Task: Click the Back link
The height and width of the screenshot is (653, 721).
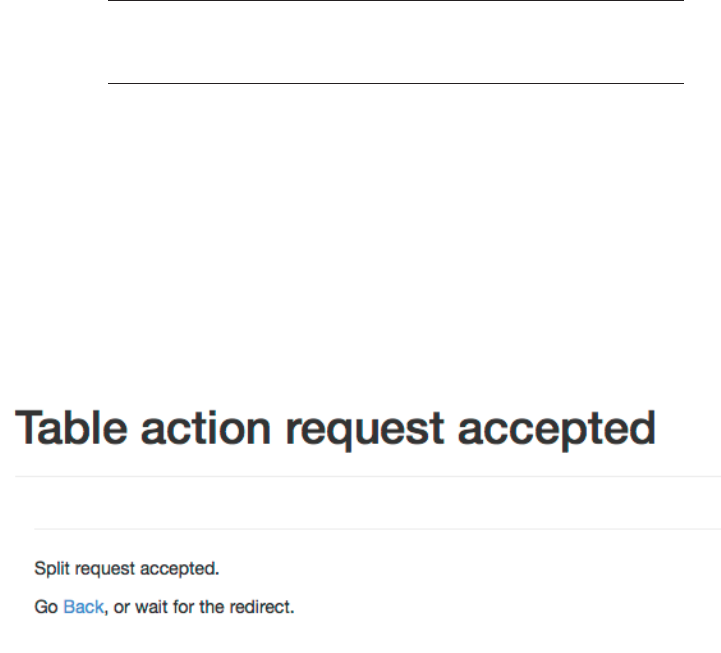Action: [84, 607]
